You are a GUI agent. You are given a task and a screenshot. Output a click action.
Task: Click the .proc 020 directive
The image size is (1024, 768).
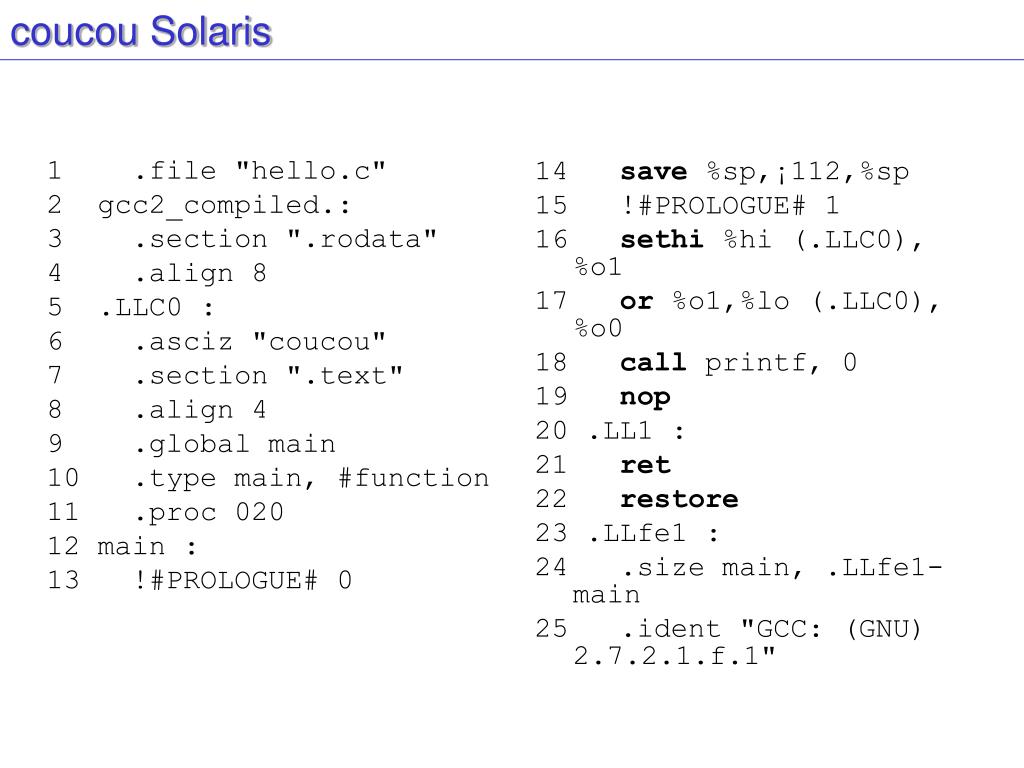click(208, 513)
